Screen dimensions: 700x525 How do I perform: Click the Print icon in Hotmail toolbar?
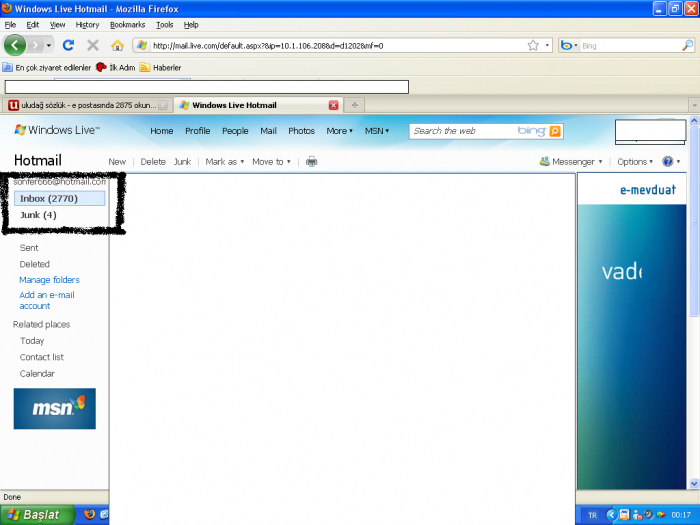tap(312, 162)
